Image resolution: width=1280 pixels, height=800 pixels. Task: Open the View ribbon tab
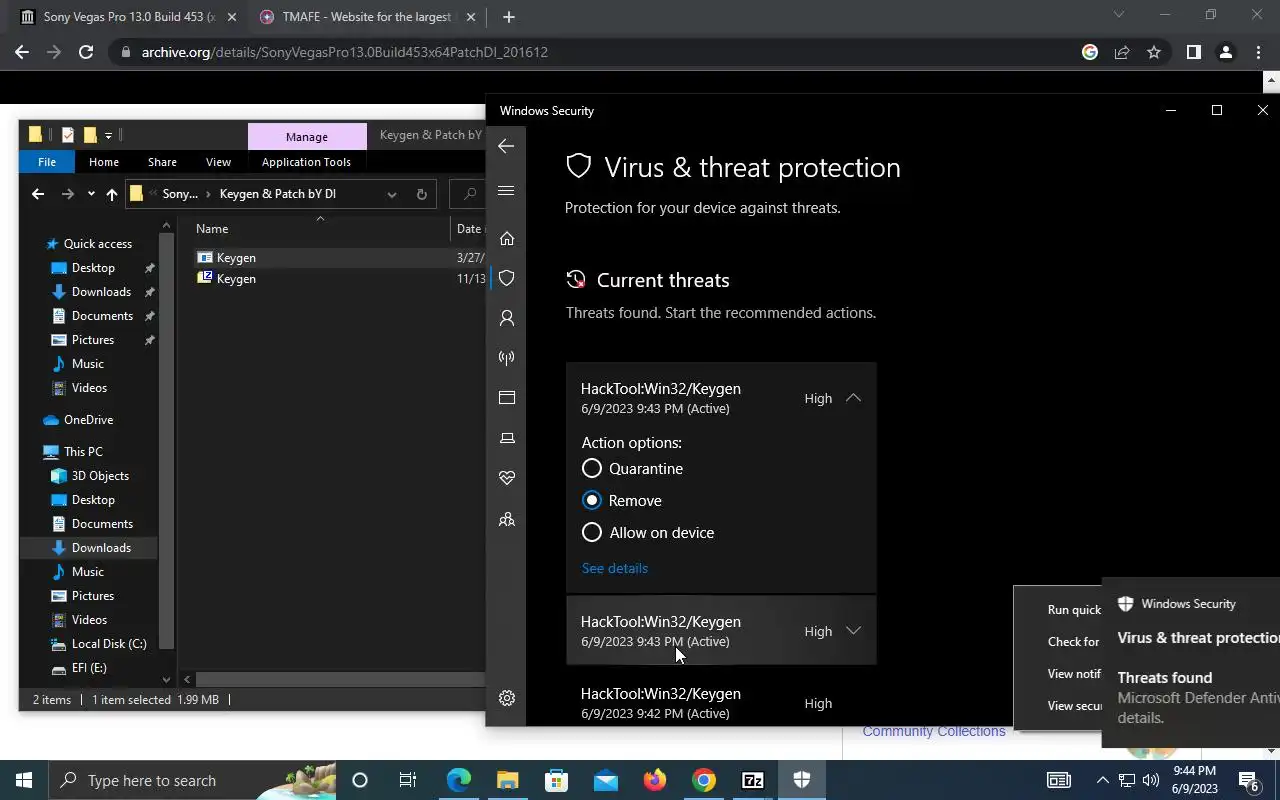click(218, 162)
